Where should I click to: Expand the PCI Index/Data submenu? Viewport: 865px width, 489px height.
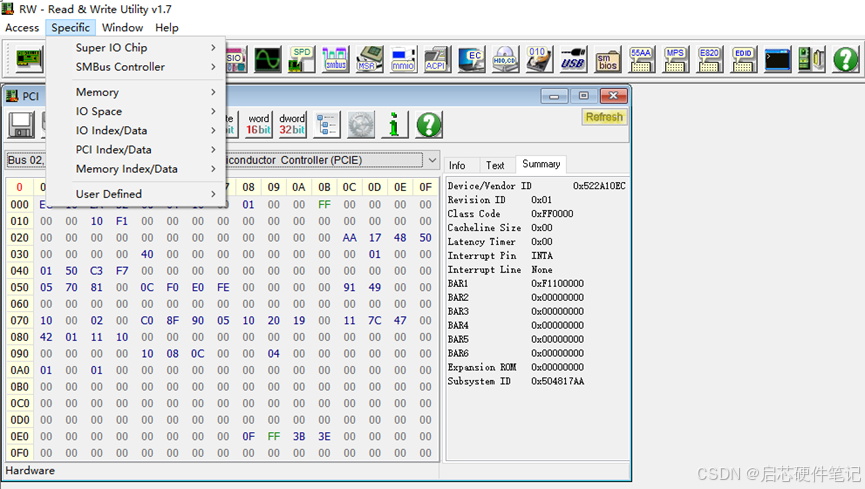(136, 150)
